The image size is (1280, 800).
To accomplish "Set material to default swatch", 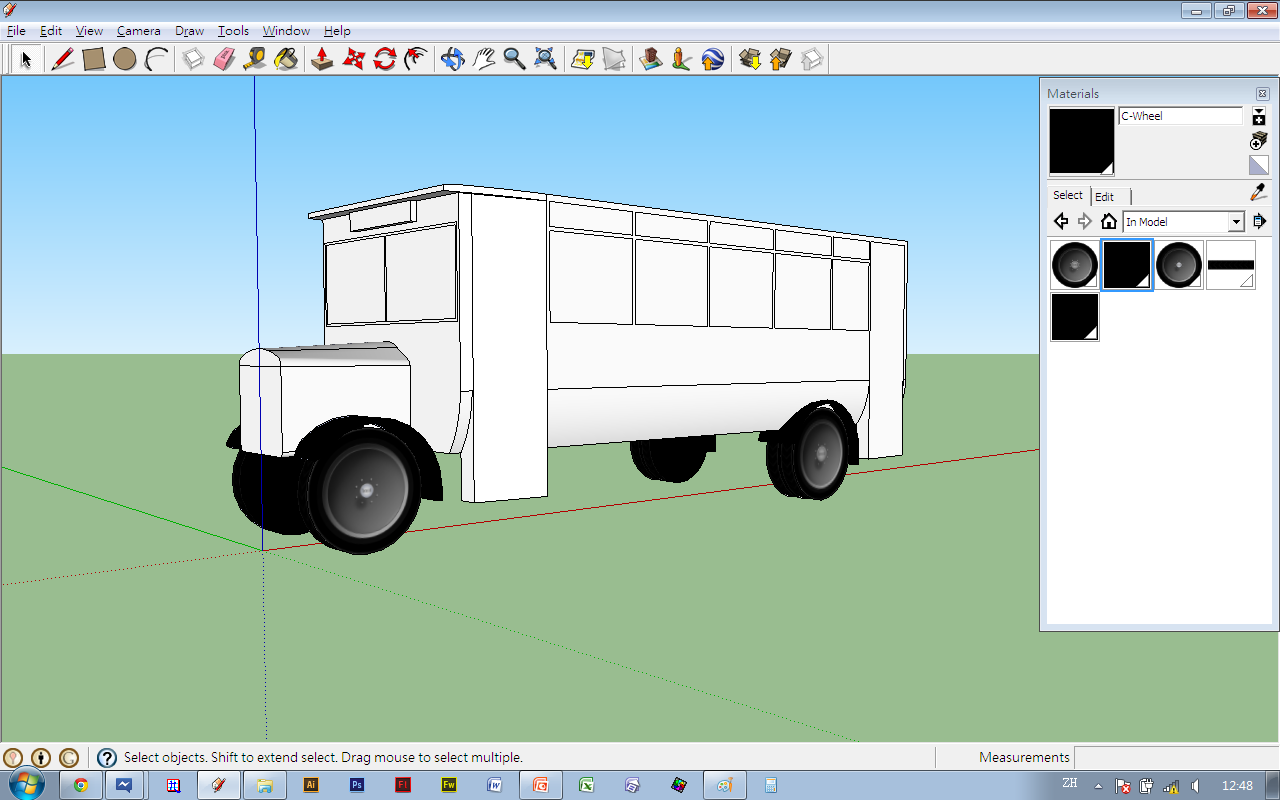I will pos(1259,165).
